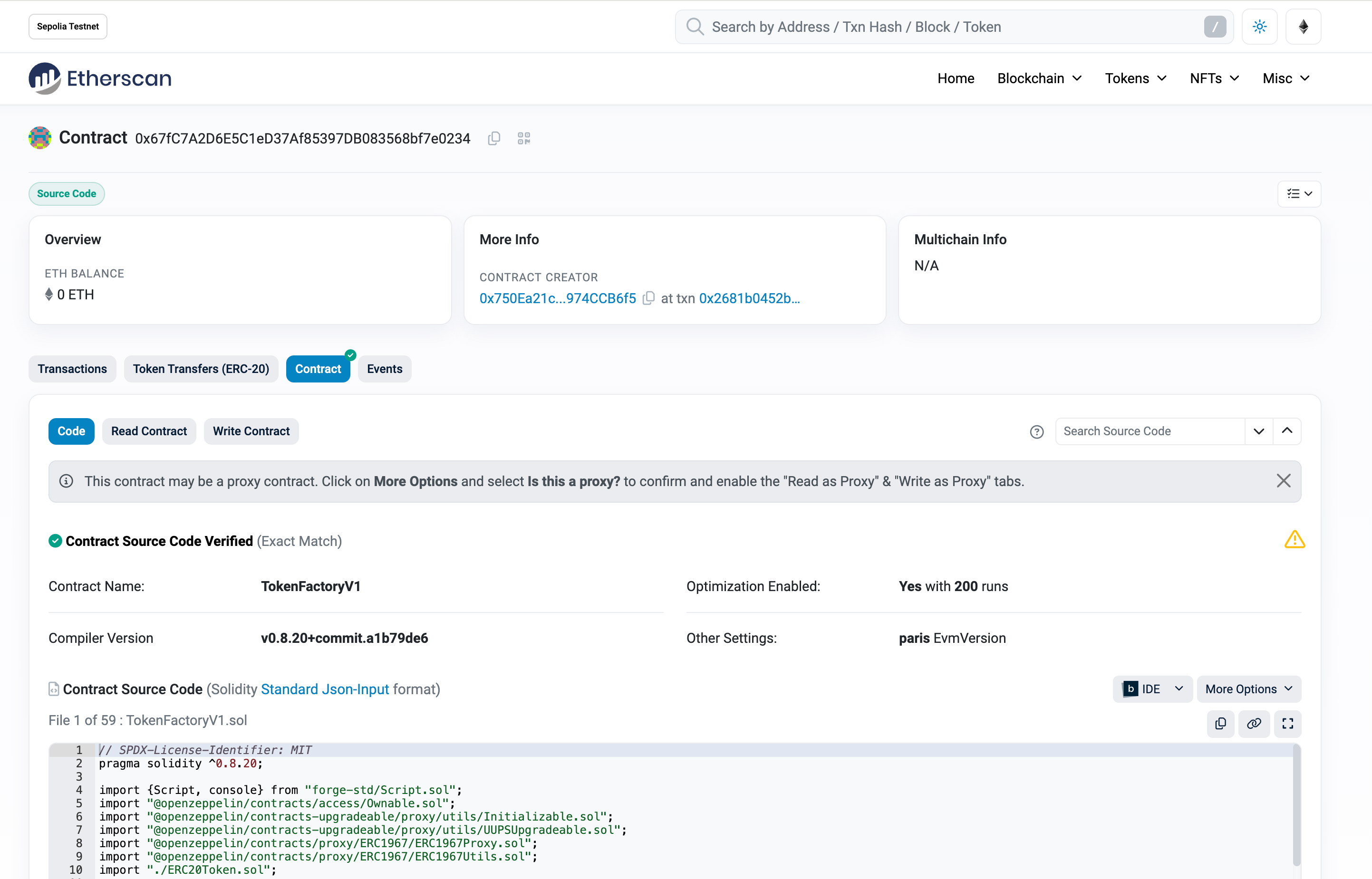Viewport: 1372px width, 879px height.
Task: Go to the Home page
Action: (x=956, y=78)
